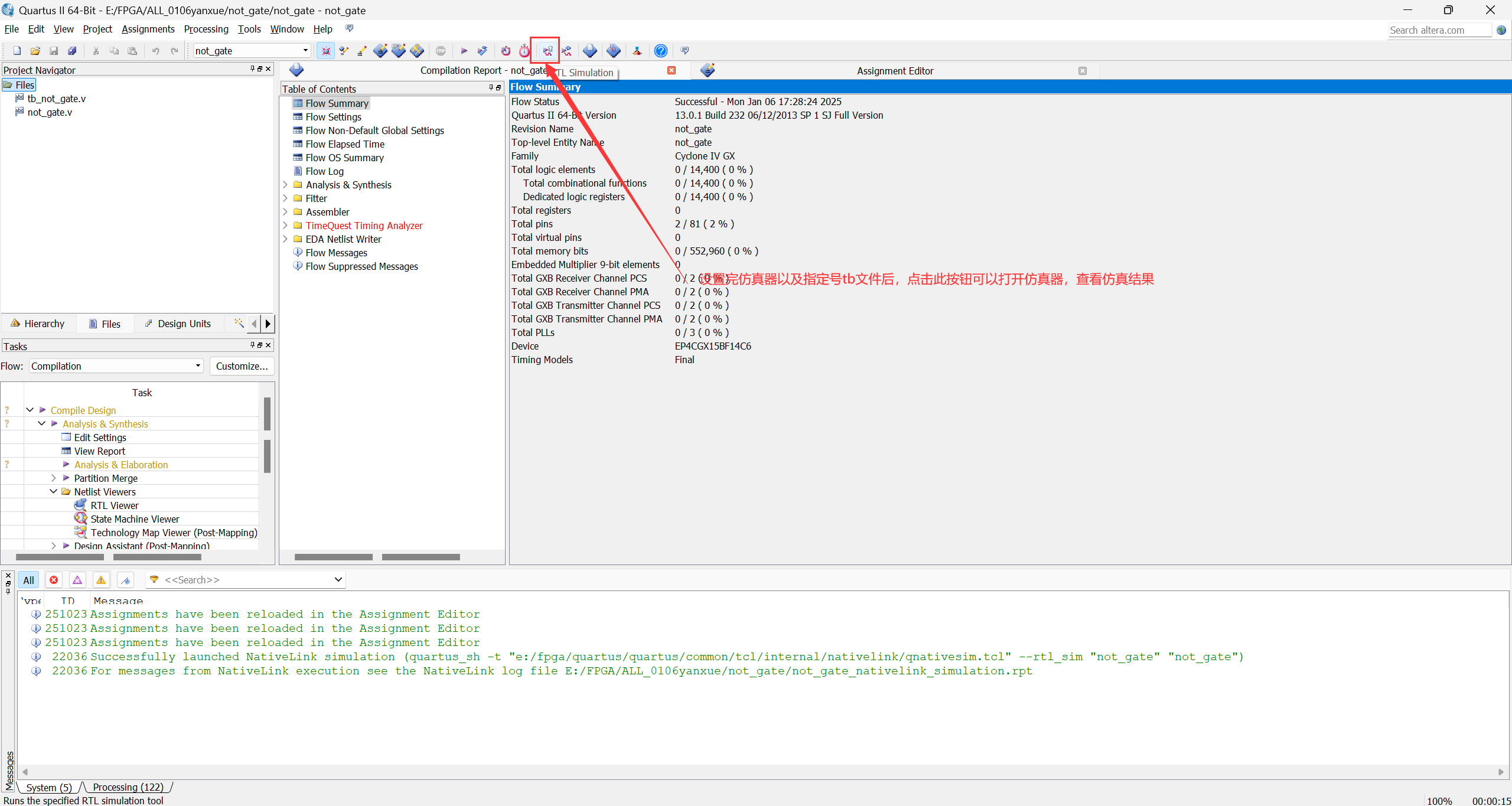Switch to the Assignment Editor tab
Screen dimensions: 1512x806
click(x=895, y=71)
